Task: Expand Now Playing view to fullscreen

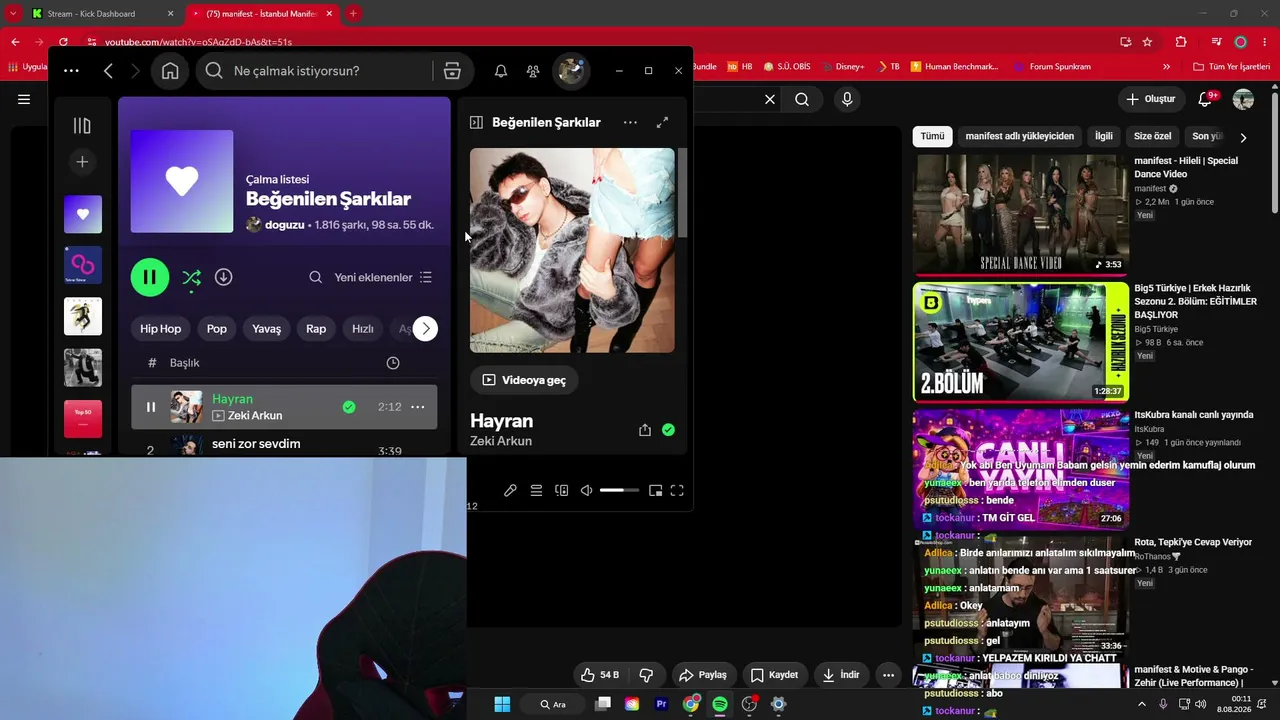Action: (662, 122)
